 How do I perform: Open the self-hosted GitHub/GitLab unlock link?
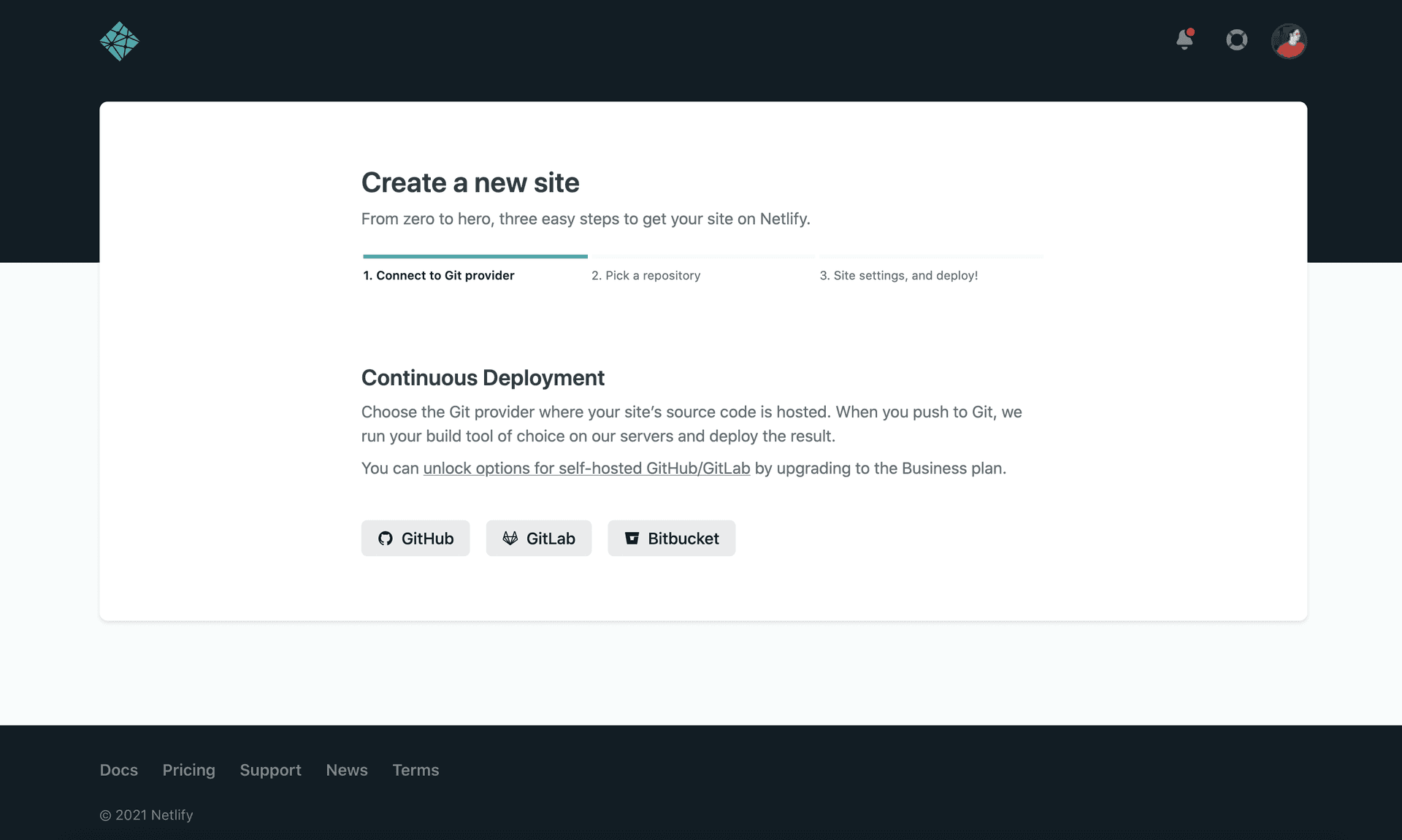[x=586, y=468]
